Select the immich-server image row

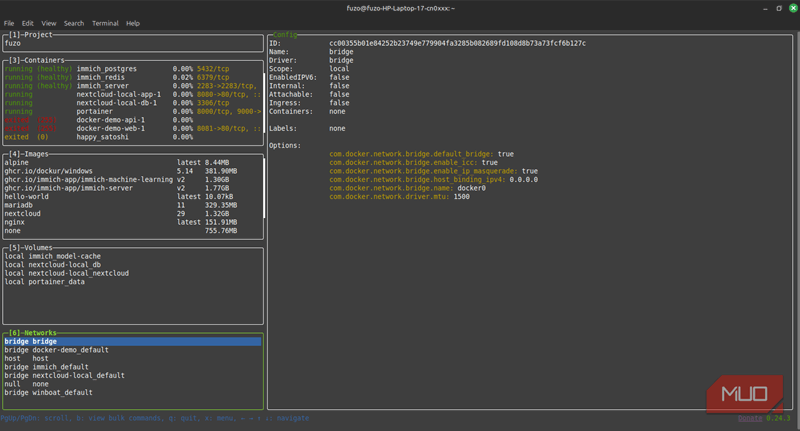[133, 188]
